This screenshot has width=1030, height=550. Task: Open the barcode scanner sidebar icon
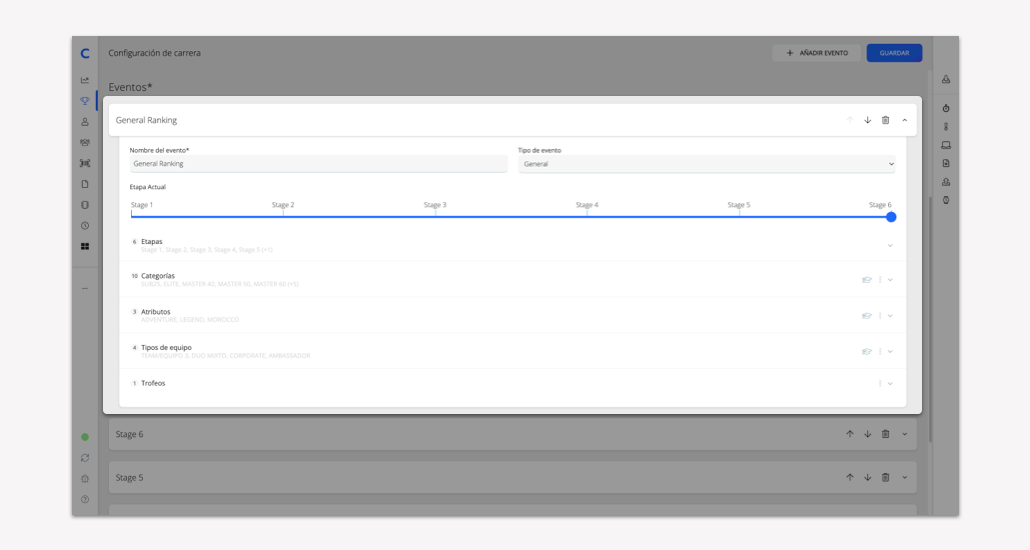(x=85, y=163)
